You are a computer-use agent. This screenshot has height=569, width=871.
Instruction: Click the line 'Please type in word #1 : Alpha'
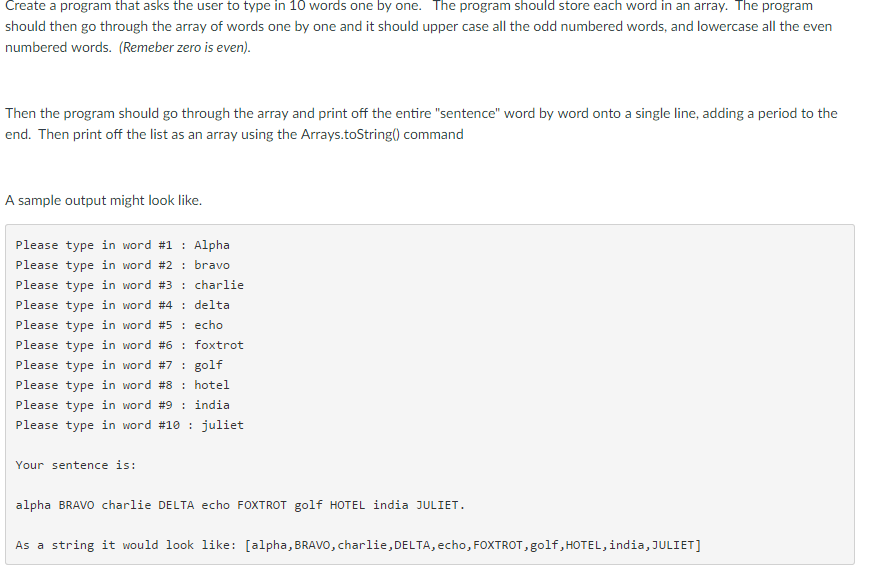pyautogui.click(x=122, y=245)
